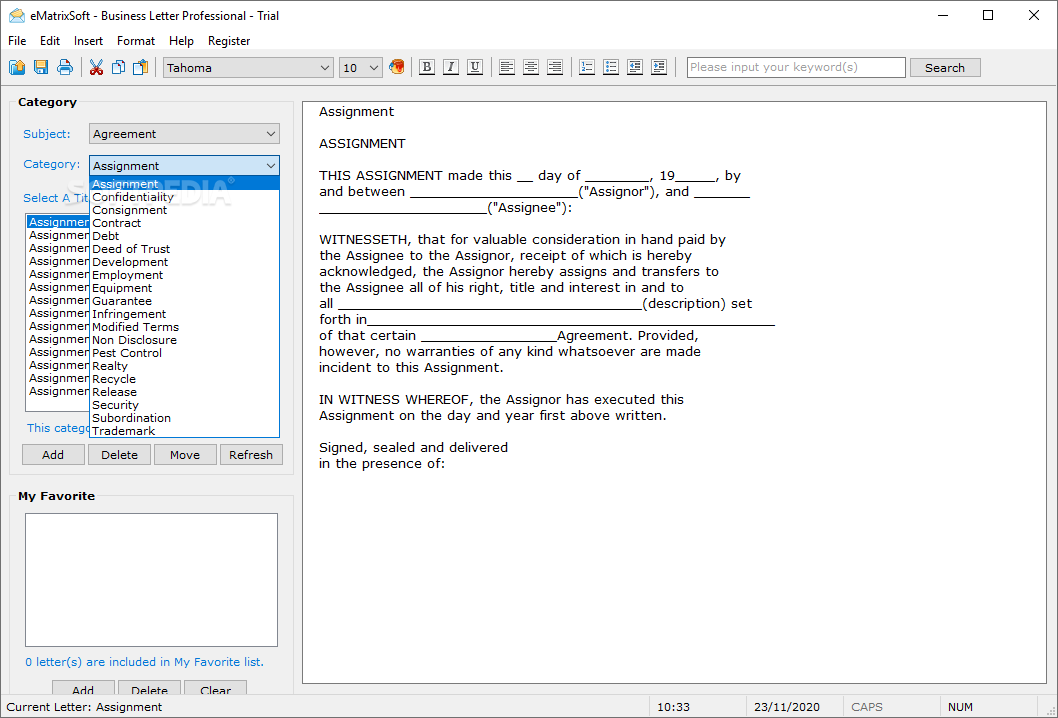Open the Help menu
This screenshot has height=718, width=1058.
pos(181,41)
